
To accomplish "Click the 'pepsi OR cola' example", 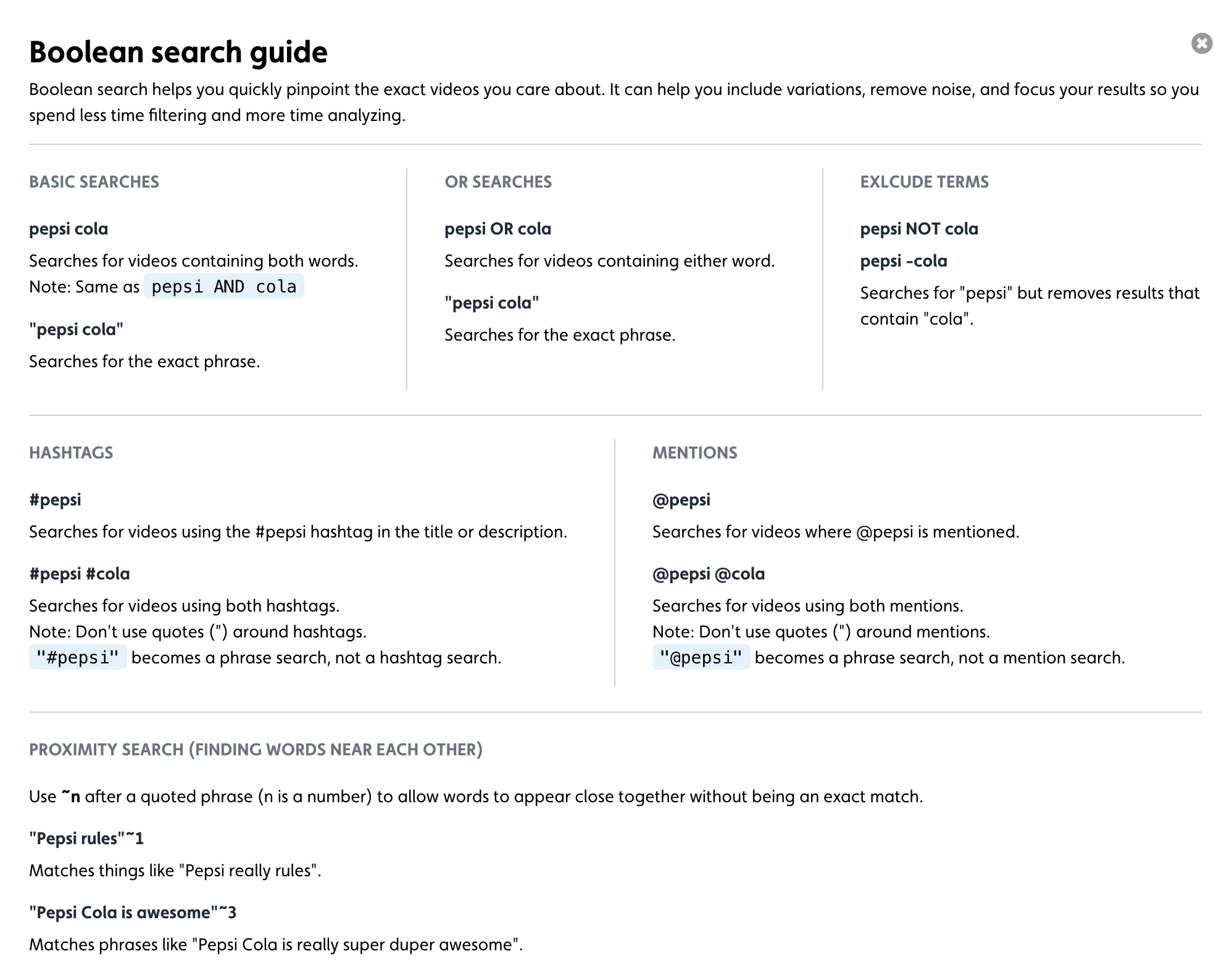I will tap(497, 229).
